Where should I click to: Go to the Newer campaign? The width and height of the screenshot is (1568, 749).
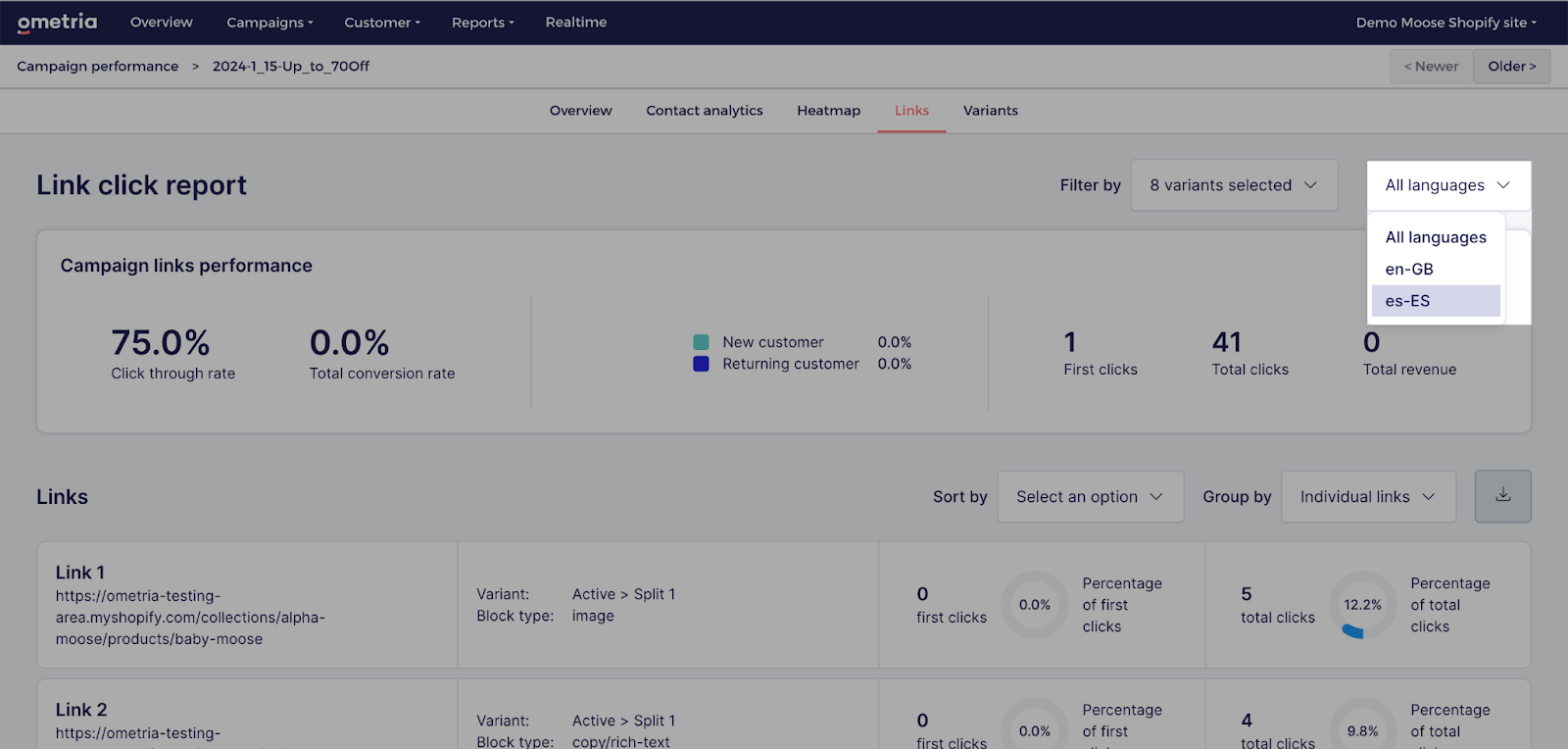(1431, 67)
